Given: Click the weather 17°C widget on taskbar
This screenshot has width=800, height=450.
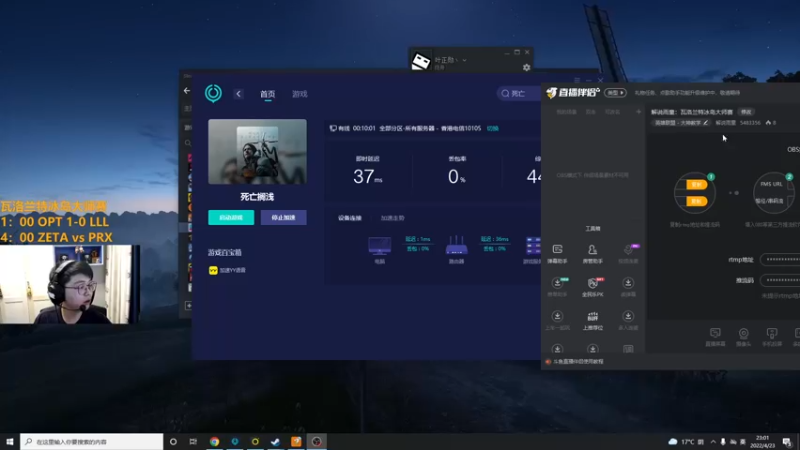Looking at the screenshot, I should point(686,442).
